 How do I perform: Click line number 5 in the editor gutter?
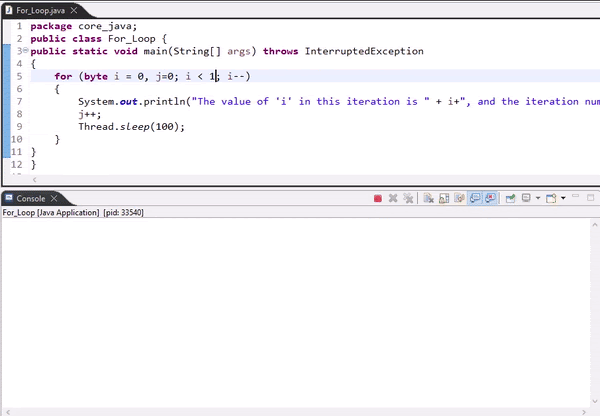pyautogui.click(x=19, y=76)
